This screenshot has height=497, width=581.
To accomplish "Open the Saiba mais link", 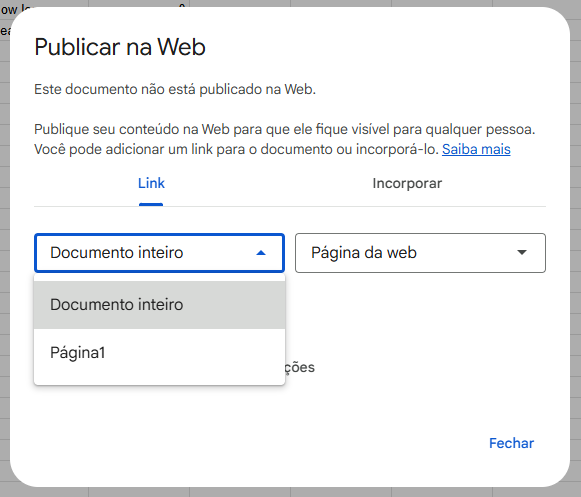I will click(x=476, y=149).
